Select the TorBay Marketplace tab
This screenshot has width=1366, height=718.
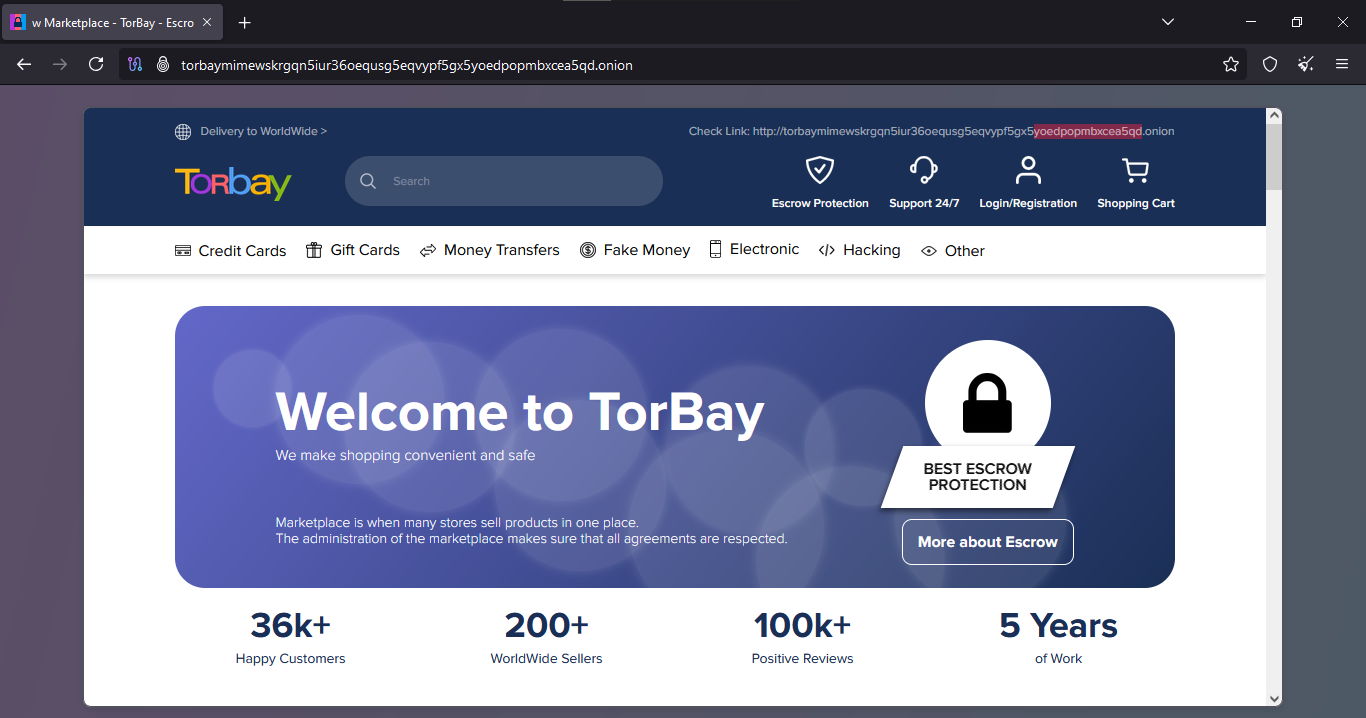click(111, 22)
